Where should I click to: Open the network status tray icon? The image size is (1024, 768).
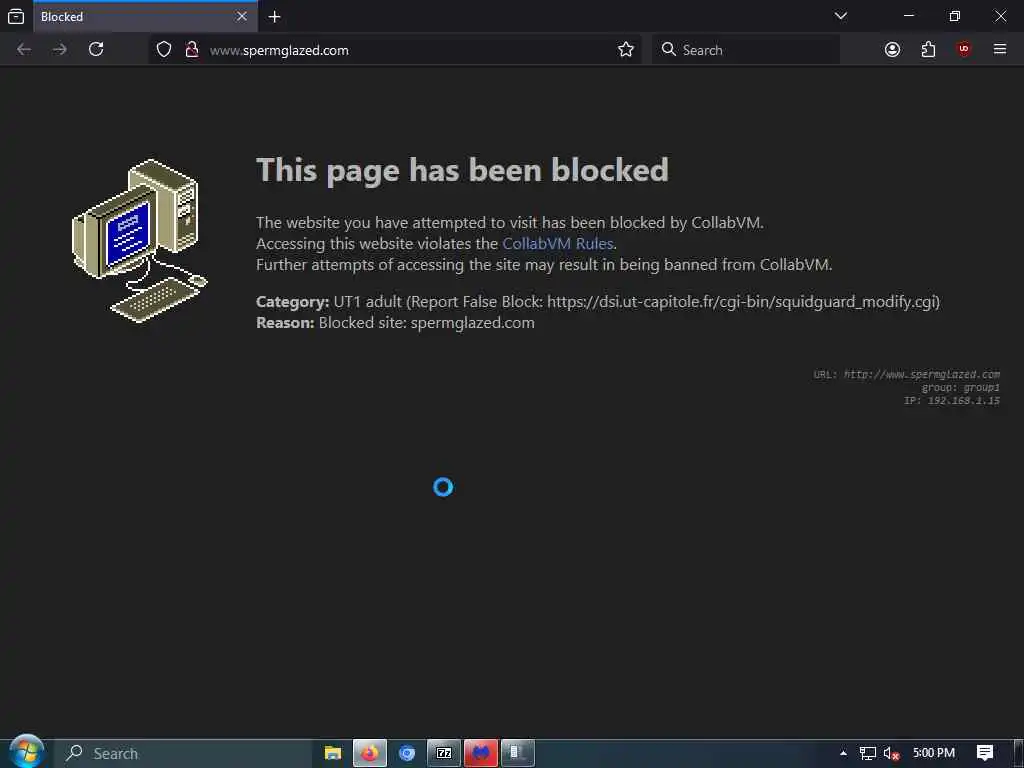[867, 754]
